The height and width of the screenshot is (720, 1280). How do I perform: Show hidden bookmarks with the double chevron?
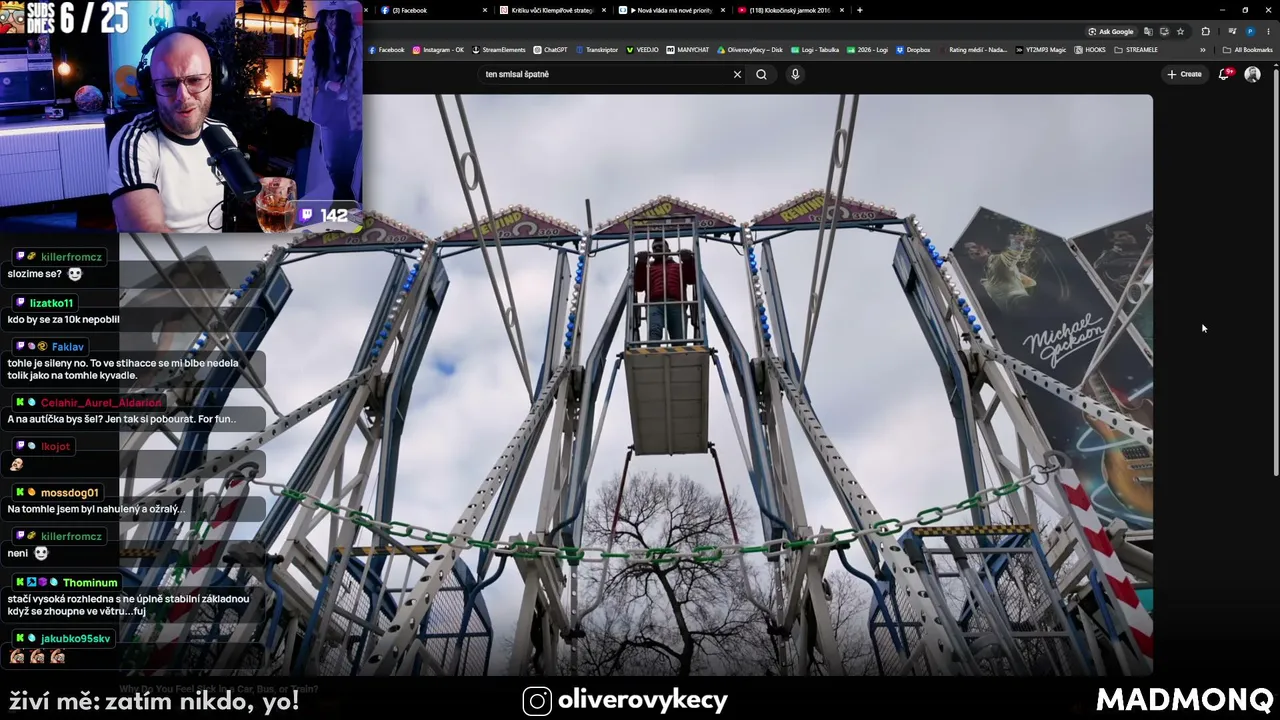1203,49
